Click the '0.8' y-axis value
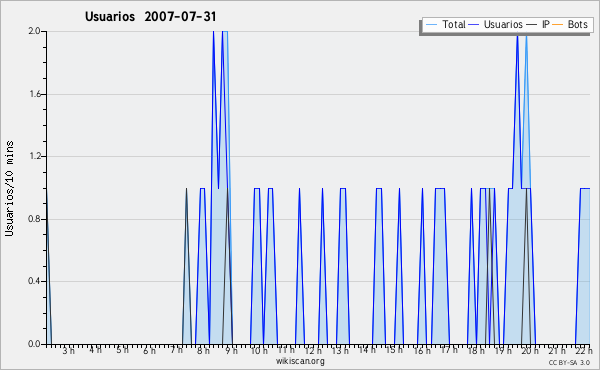The width and height of the screenshot is (600, 370). click(x=34, y=219)
